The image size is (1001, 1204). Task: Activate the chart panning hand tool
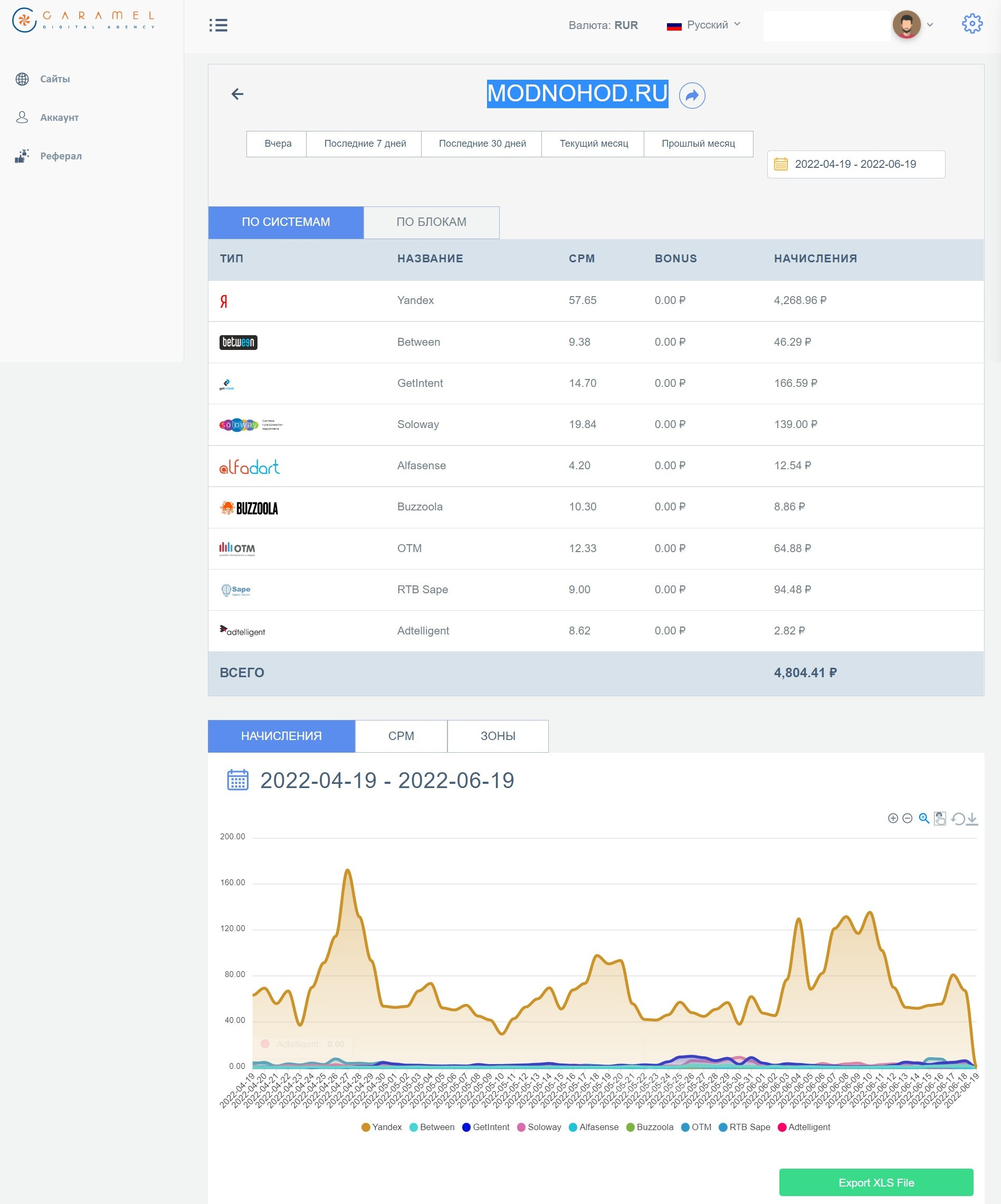[940, 818]
